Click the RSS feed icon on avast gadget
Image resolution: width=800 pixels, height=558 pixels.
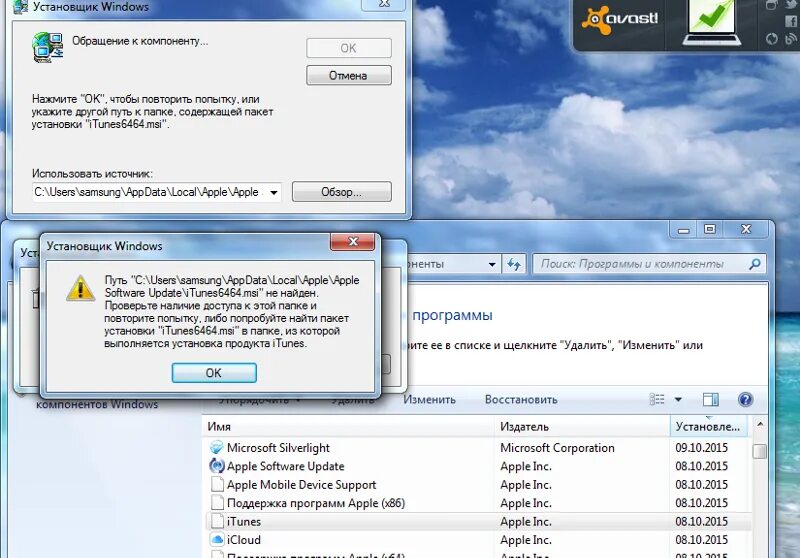pyautogui.click(x=790, y=39)
